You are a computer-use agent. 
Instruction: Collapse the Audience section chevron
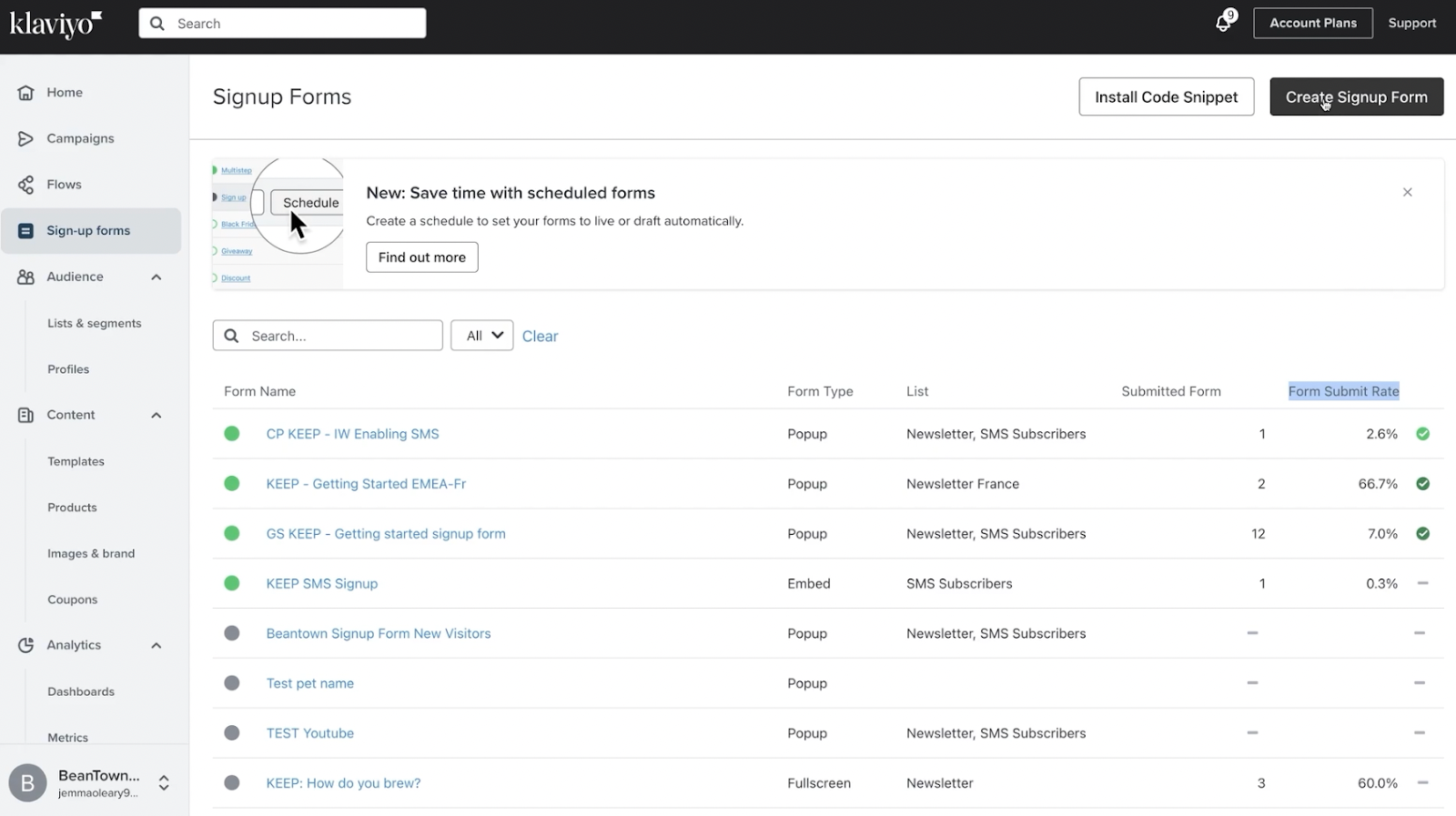click(x=157, y=277)
